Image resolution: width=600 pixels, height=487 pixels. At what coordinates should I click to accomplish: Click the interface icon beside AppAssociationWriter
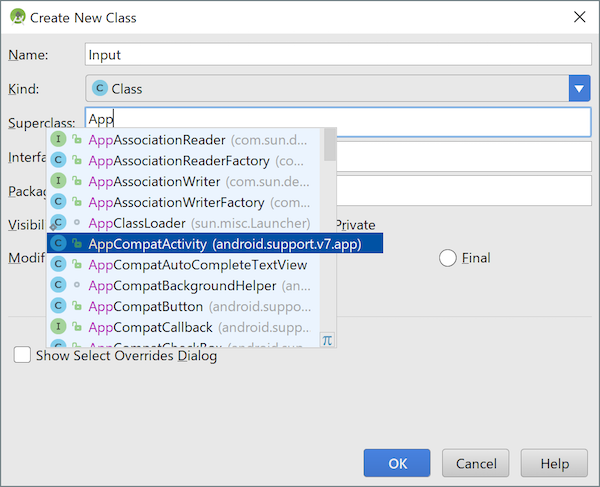point(59,181)
